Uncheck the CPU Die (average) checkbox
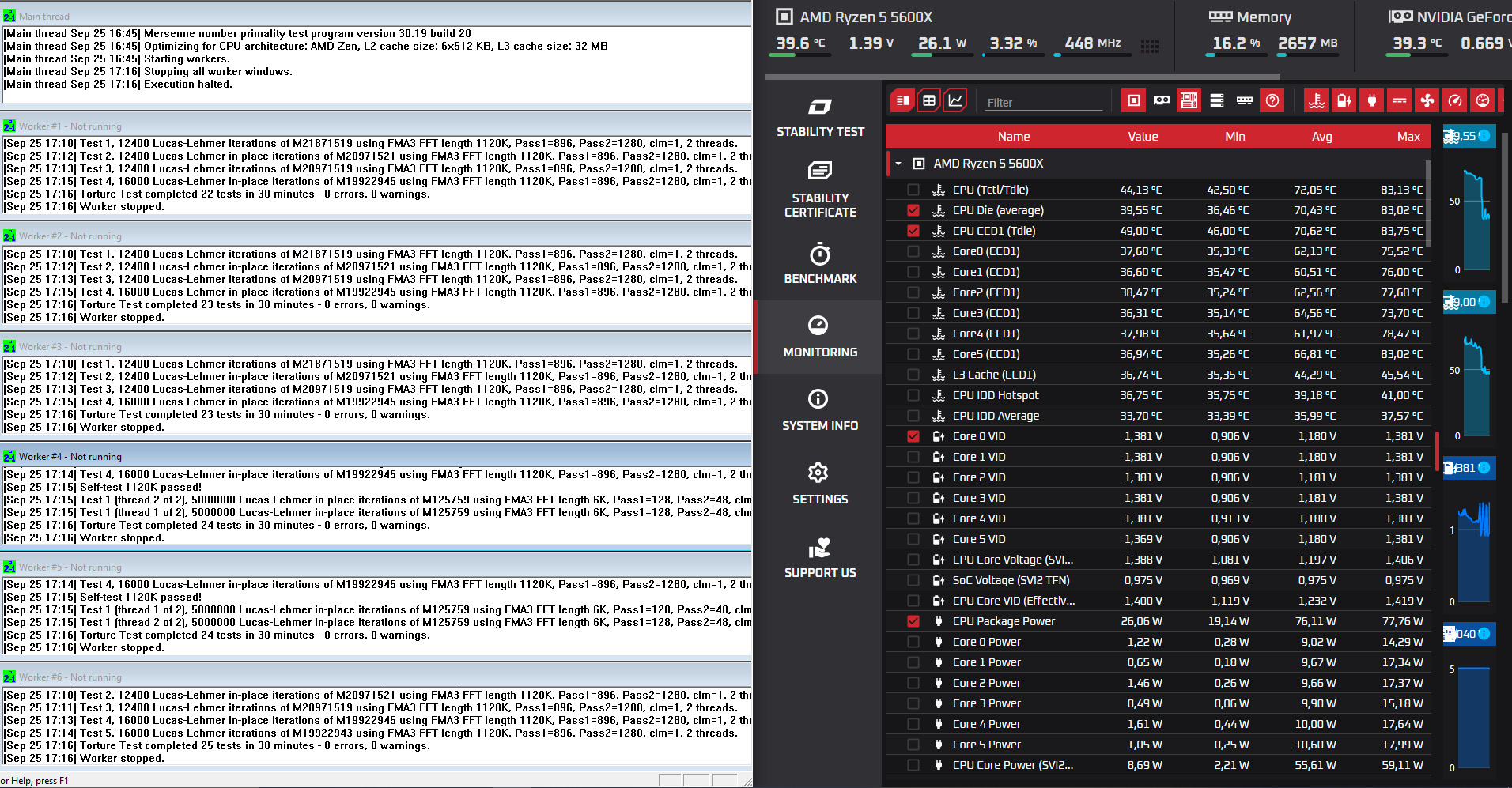 [x=913, y=210]
